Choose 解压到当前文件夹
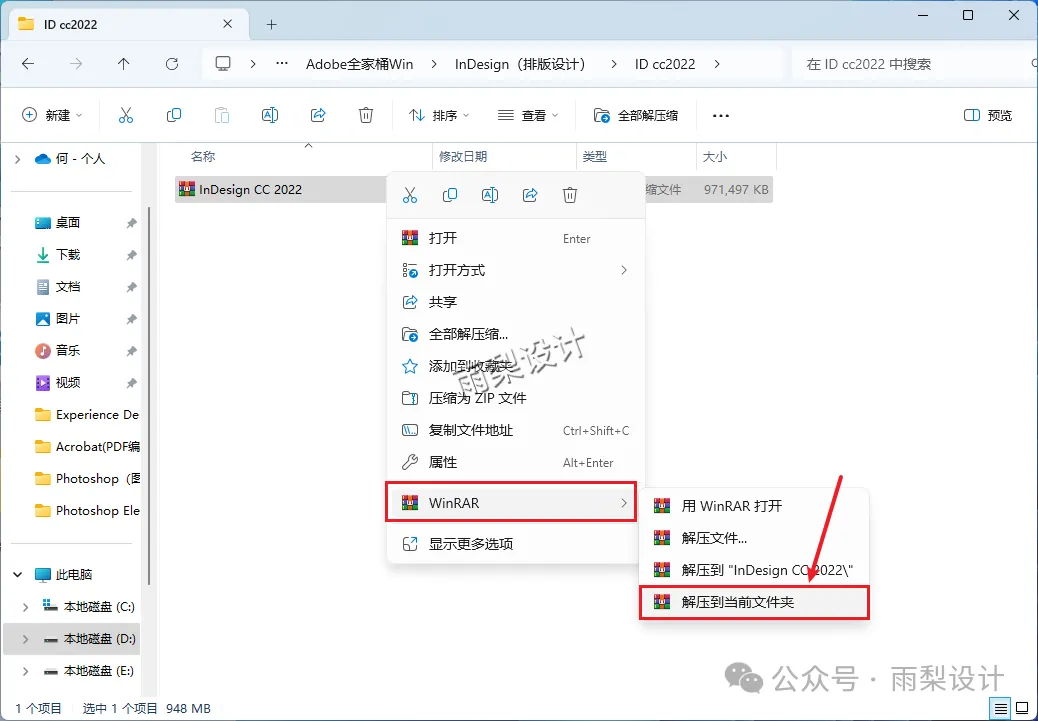The width and height of the screenshot is (1038, 721). 754,602
